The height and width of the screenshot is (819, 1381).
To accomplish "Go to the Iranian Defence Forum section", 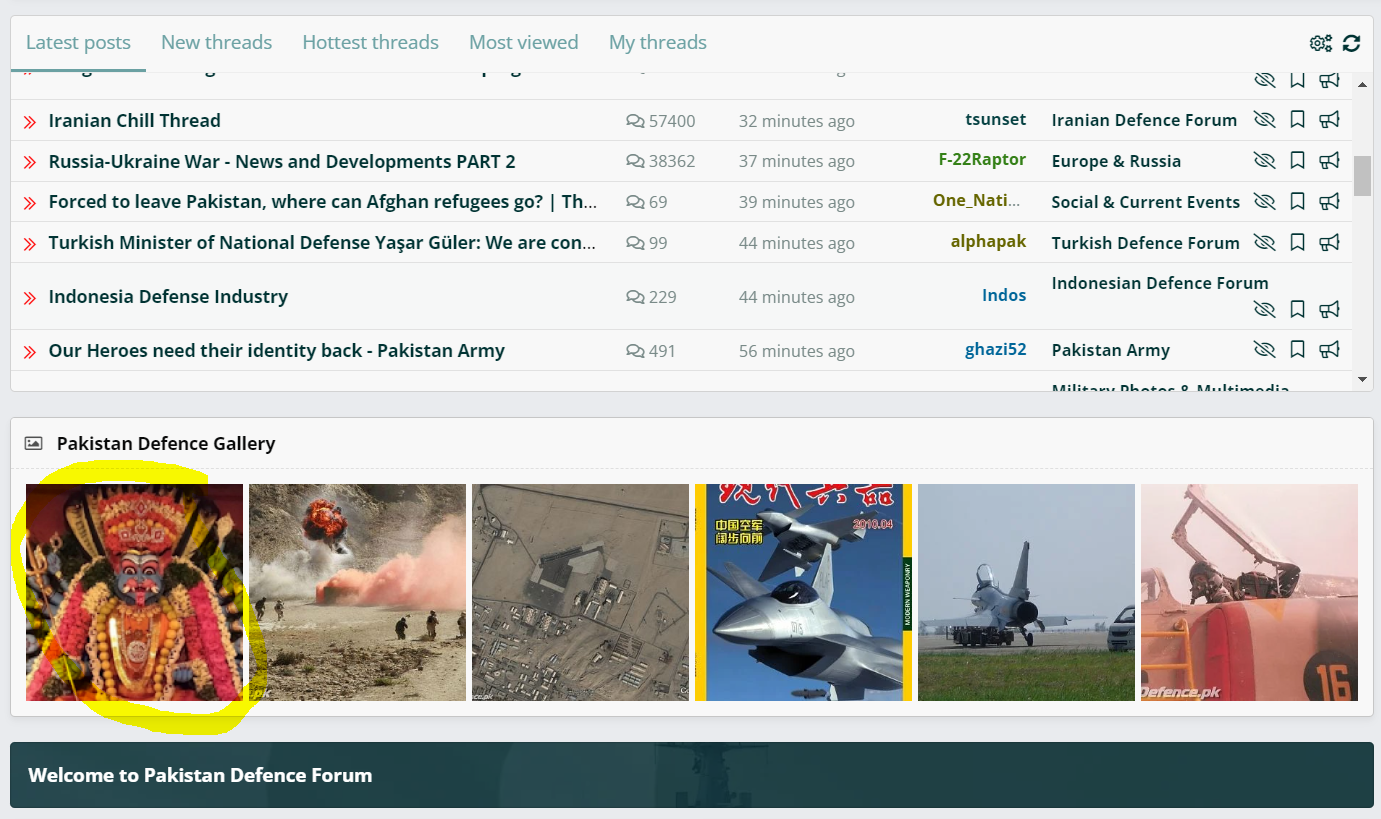I will click(x=1144, y=120).
